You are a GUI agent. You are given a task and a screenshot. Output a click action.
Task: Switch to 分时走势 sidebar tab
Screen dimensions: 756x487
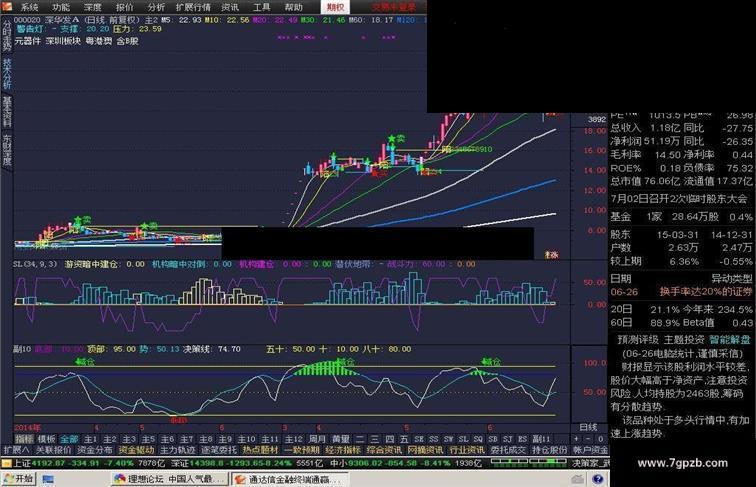click(x=7, y=35)
